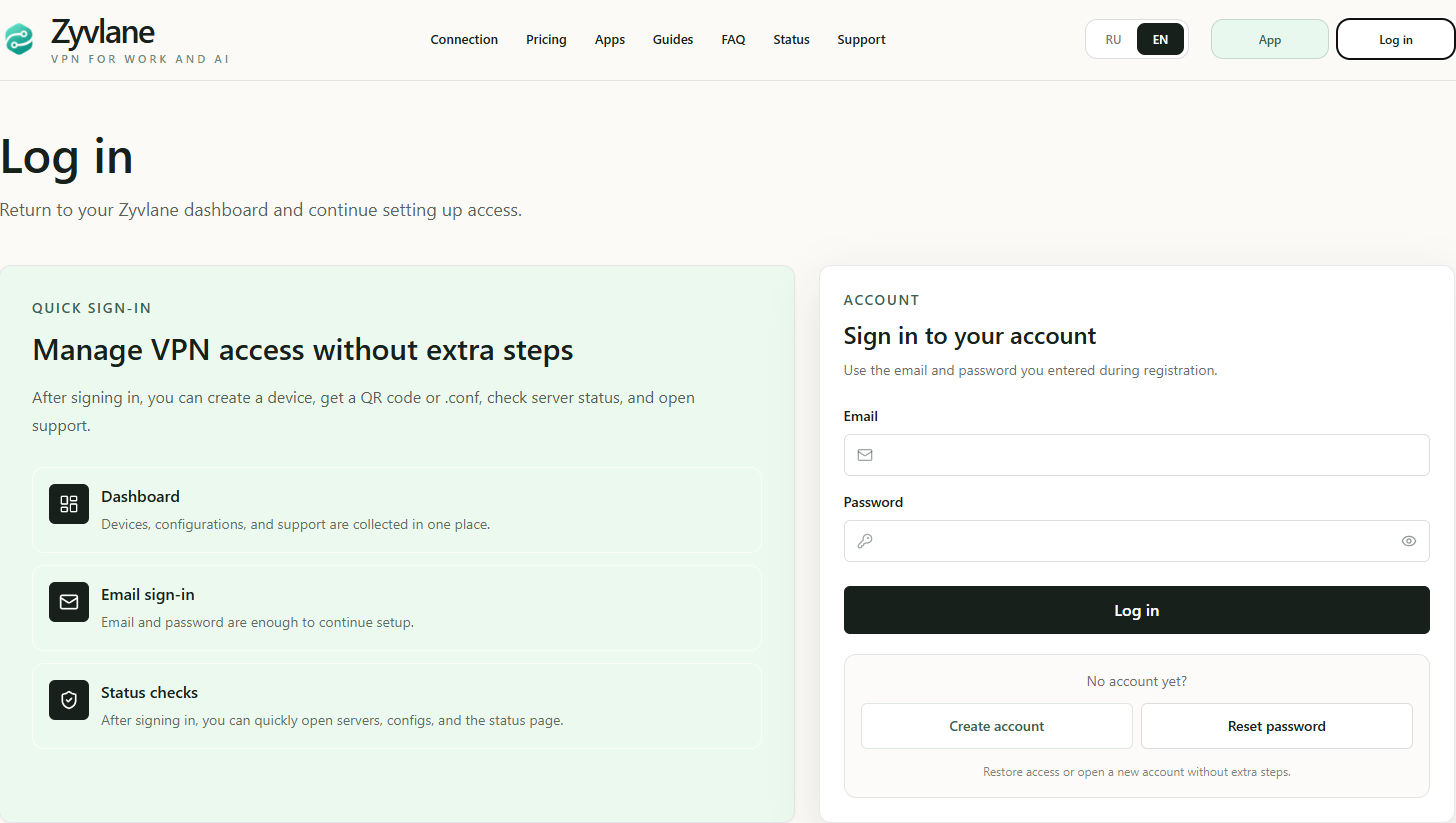Go to the Apps page
Viewport: 1456px width, 823px height.
click(x=610, y=40)
